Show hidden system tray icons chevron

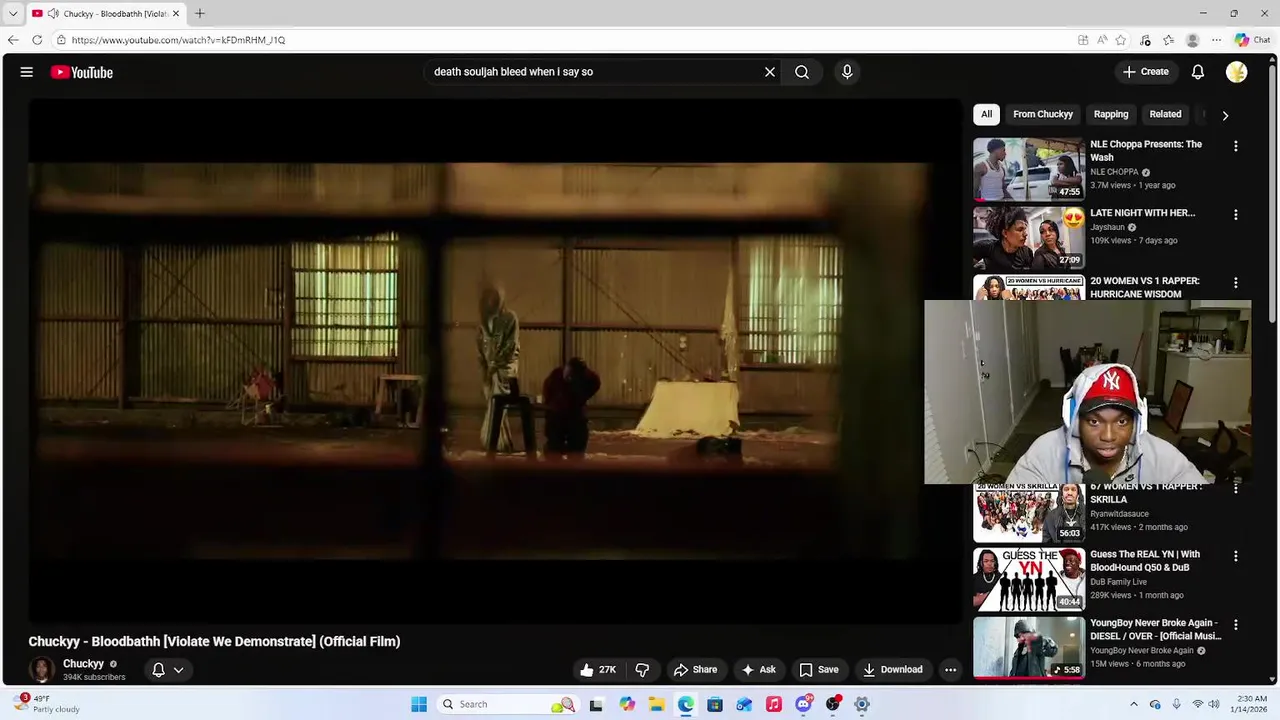coord(1133,704)
